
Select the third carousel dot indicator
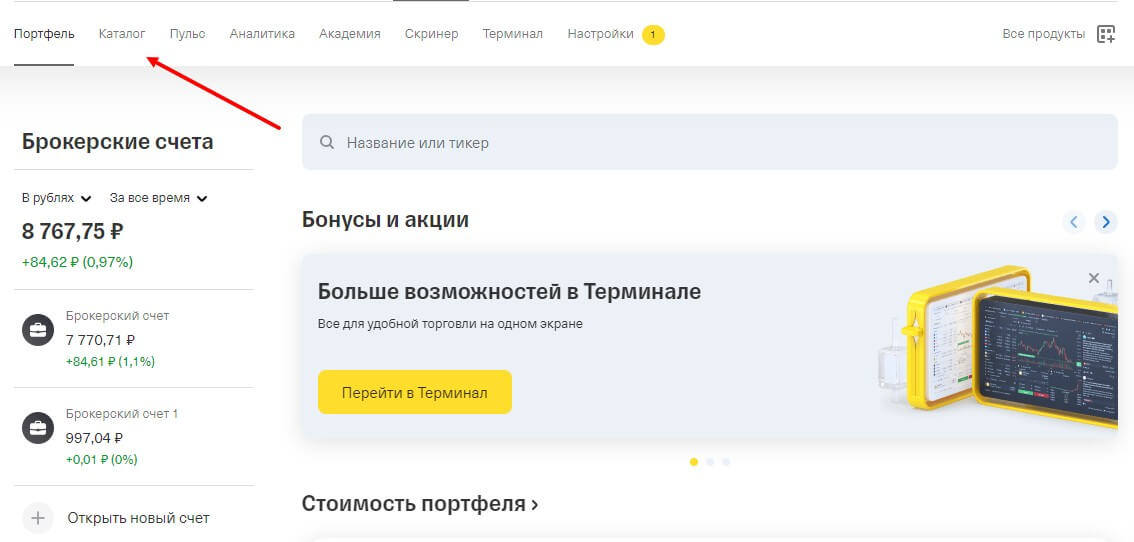pos(725,462)
